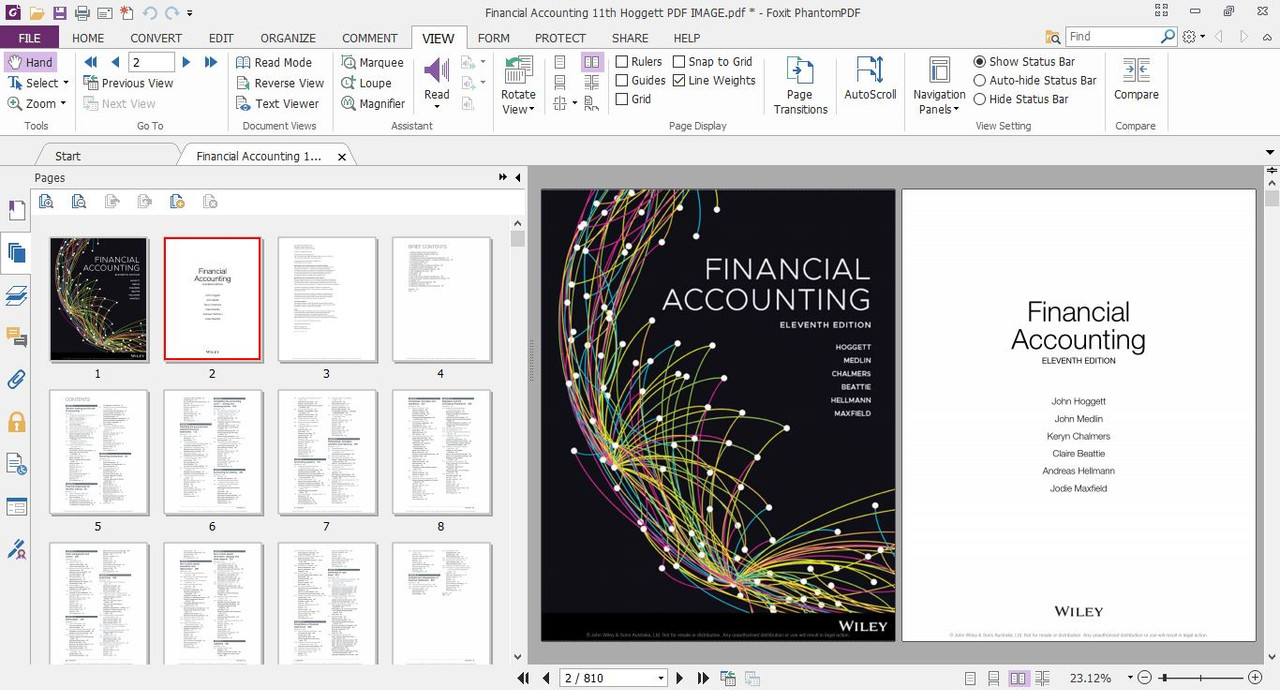
Task: Switch to the HOME ribbon tab
Action: [88, 38]
